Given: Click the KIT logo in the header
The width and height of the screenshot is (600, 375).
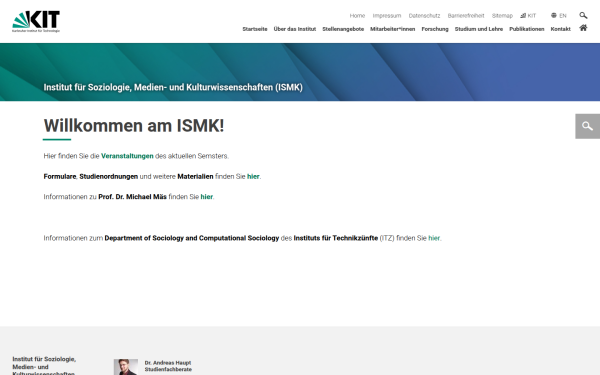Looking at the screenshot, I should click(36, 21).
